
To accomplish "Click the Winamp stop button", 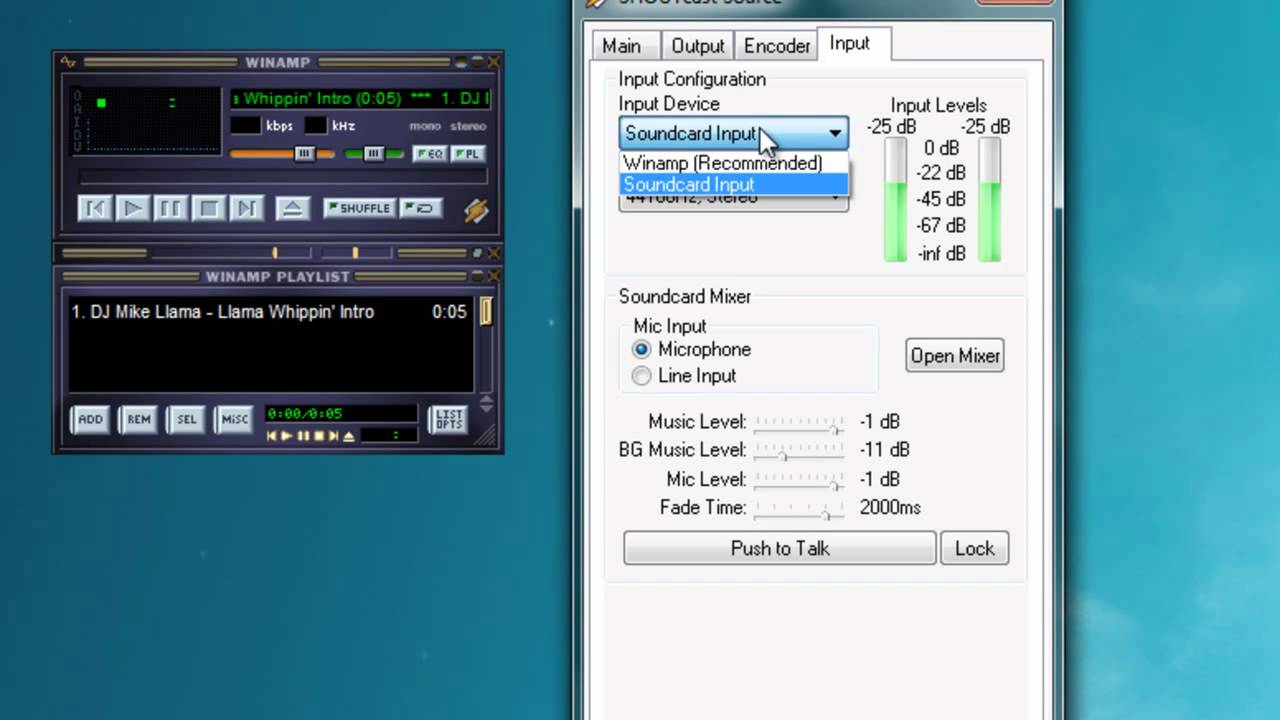I will 208,208.
